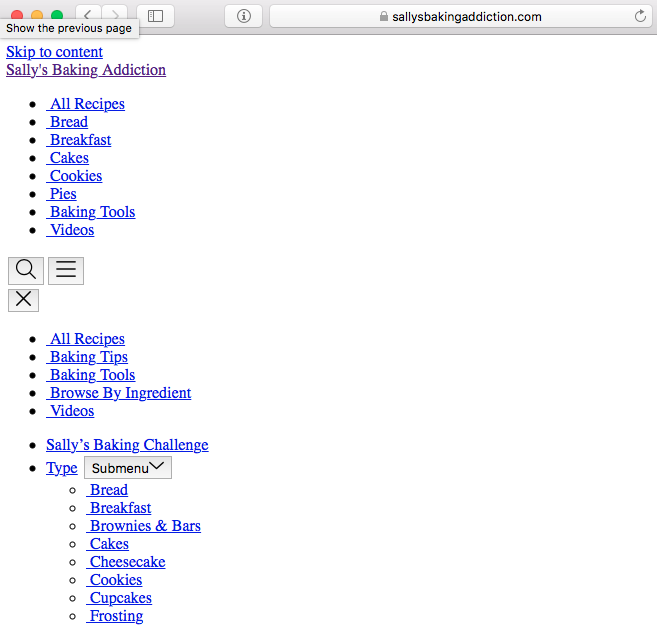Open Breakfast in the top navigation list
Viewport: 657px width, 626px height.
(79, 140)
